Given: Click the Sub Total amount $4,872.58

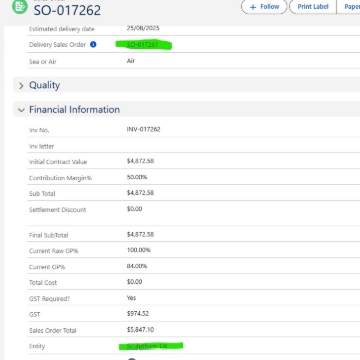Looking at the screenshot, I should tap(140, 193).
